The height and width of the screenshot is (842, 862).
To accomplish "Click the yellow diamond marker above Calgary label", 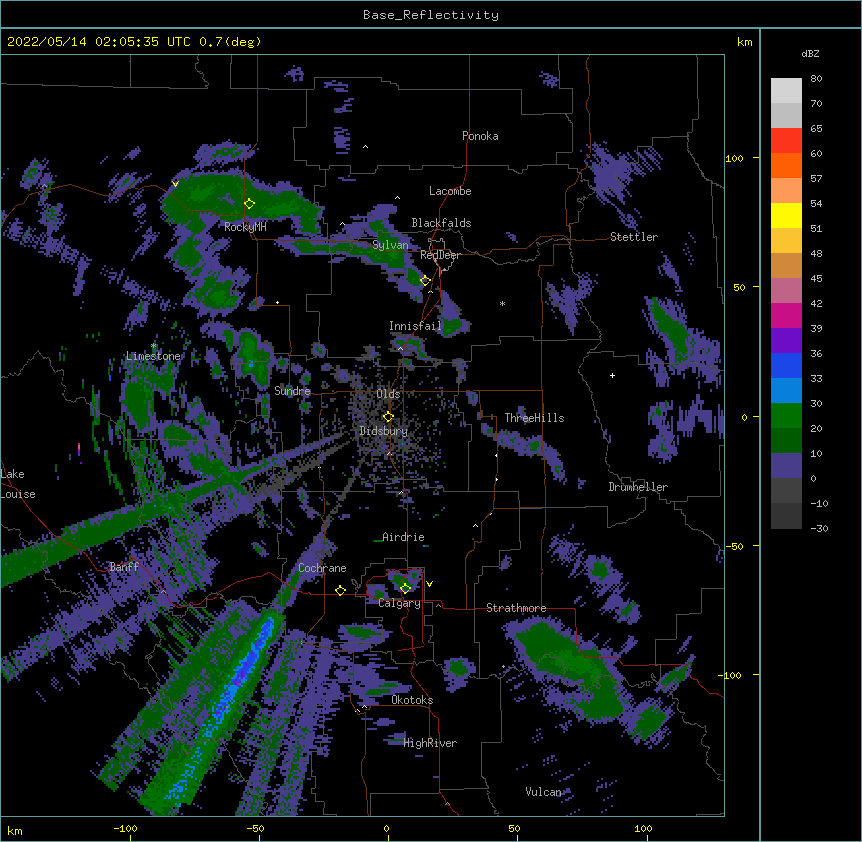I will [x=405, y=588].
